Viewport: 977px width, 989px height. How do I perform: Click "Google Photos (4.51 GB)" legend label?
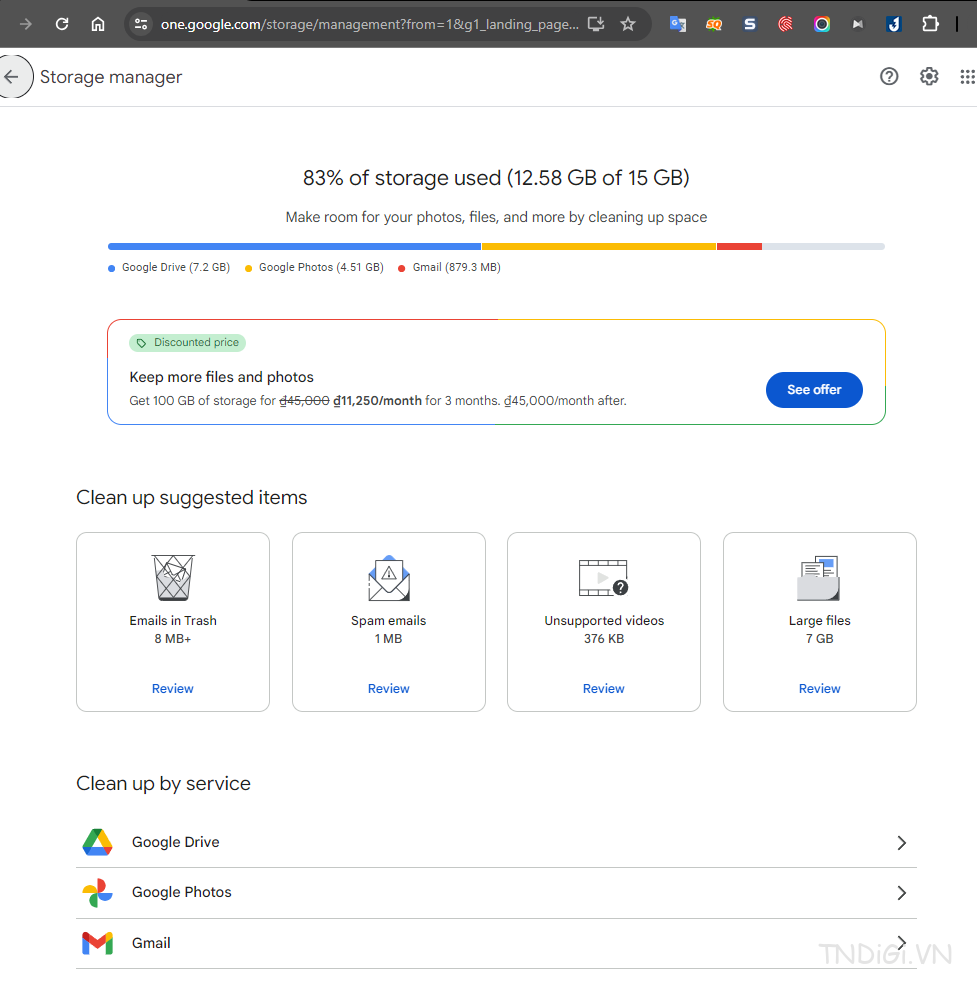[x=321, y=267]
